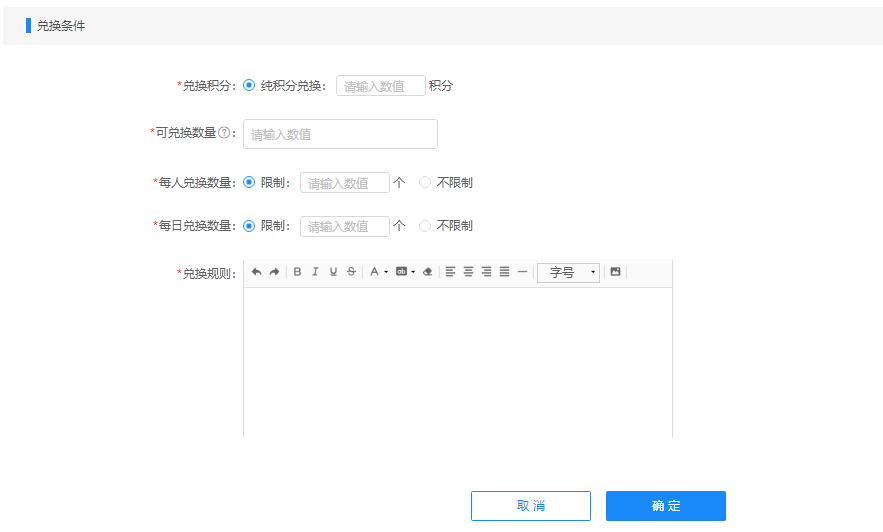Toggle italic formatting
883x532 pixels.
pyautogui.click(x=315, y=272)
